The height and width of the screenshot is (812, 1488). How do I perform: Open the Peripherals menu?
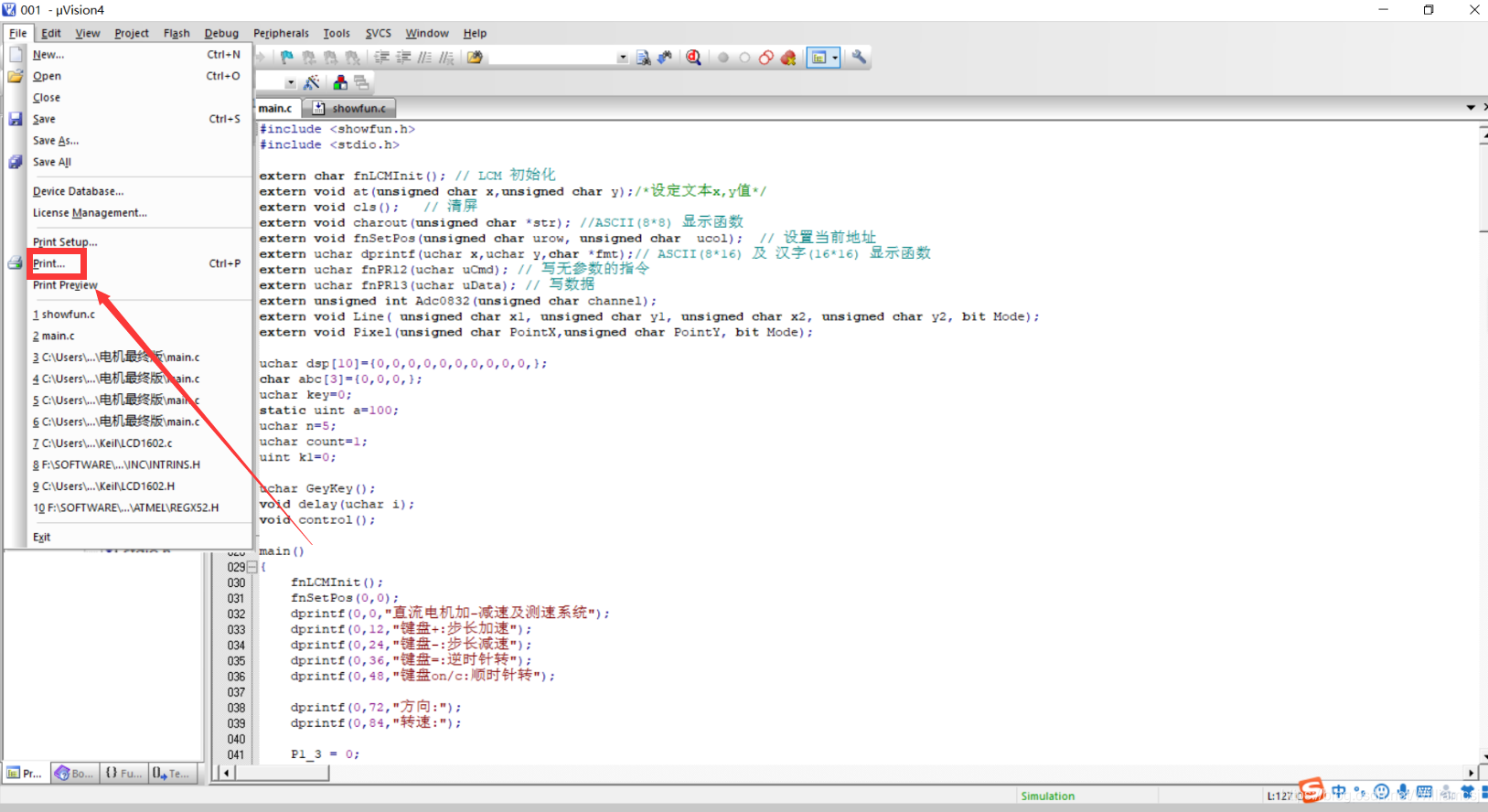(281, 33)
